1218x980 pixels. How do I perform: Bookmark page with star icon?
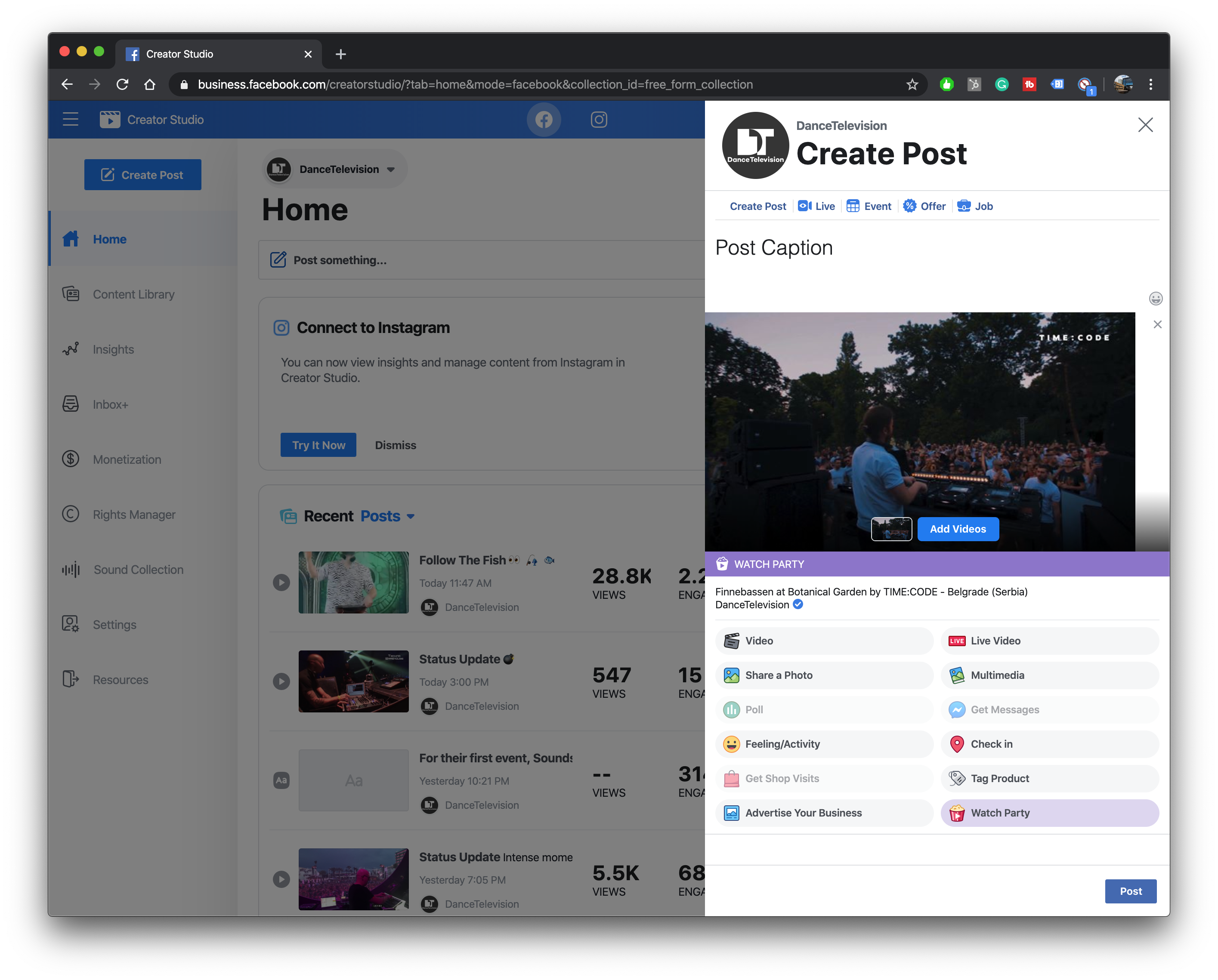click(912, 85)
